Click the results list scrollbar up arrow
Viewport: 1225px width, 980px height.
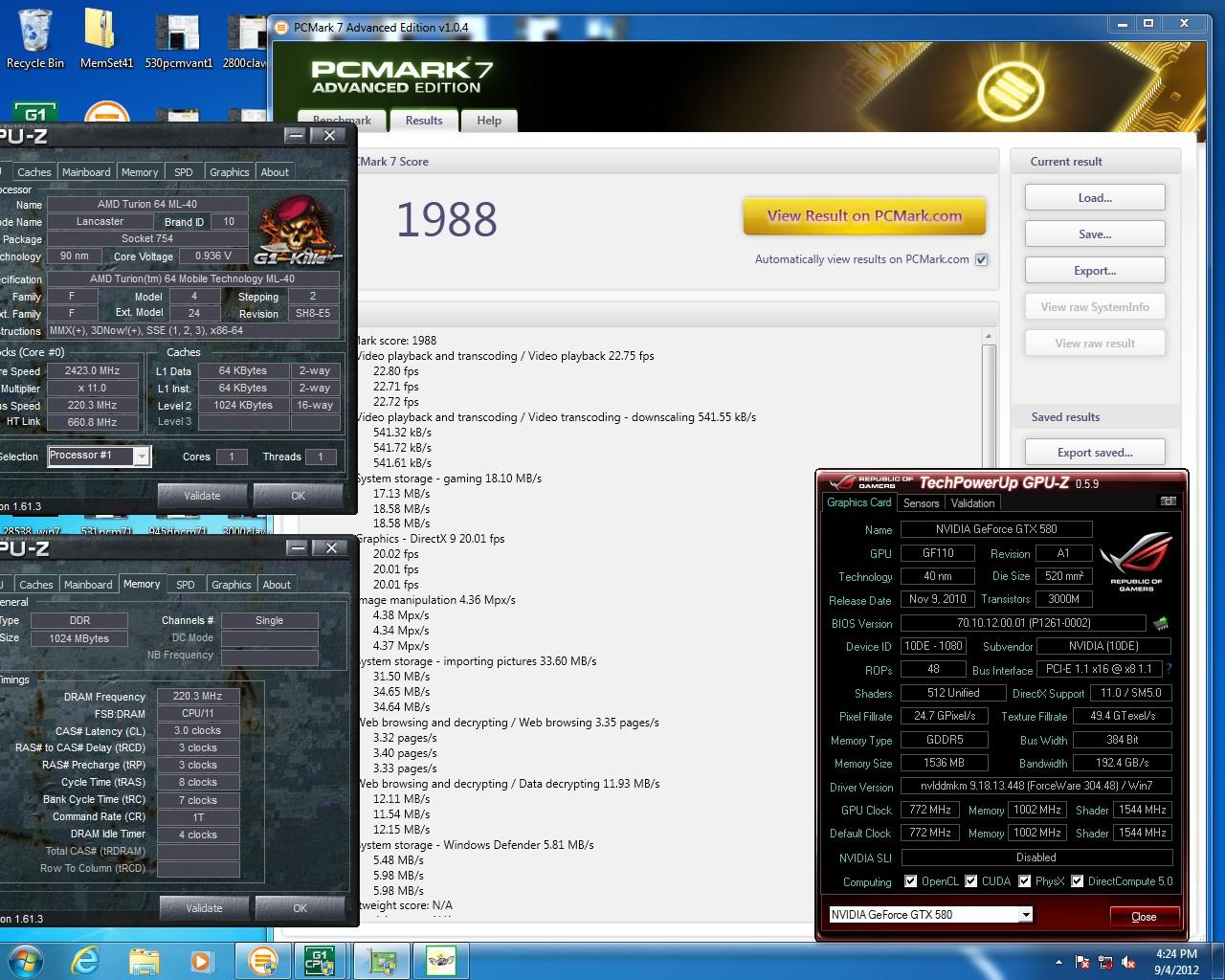(989, 336)
